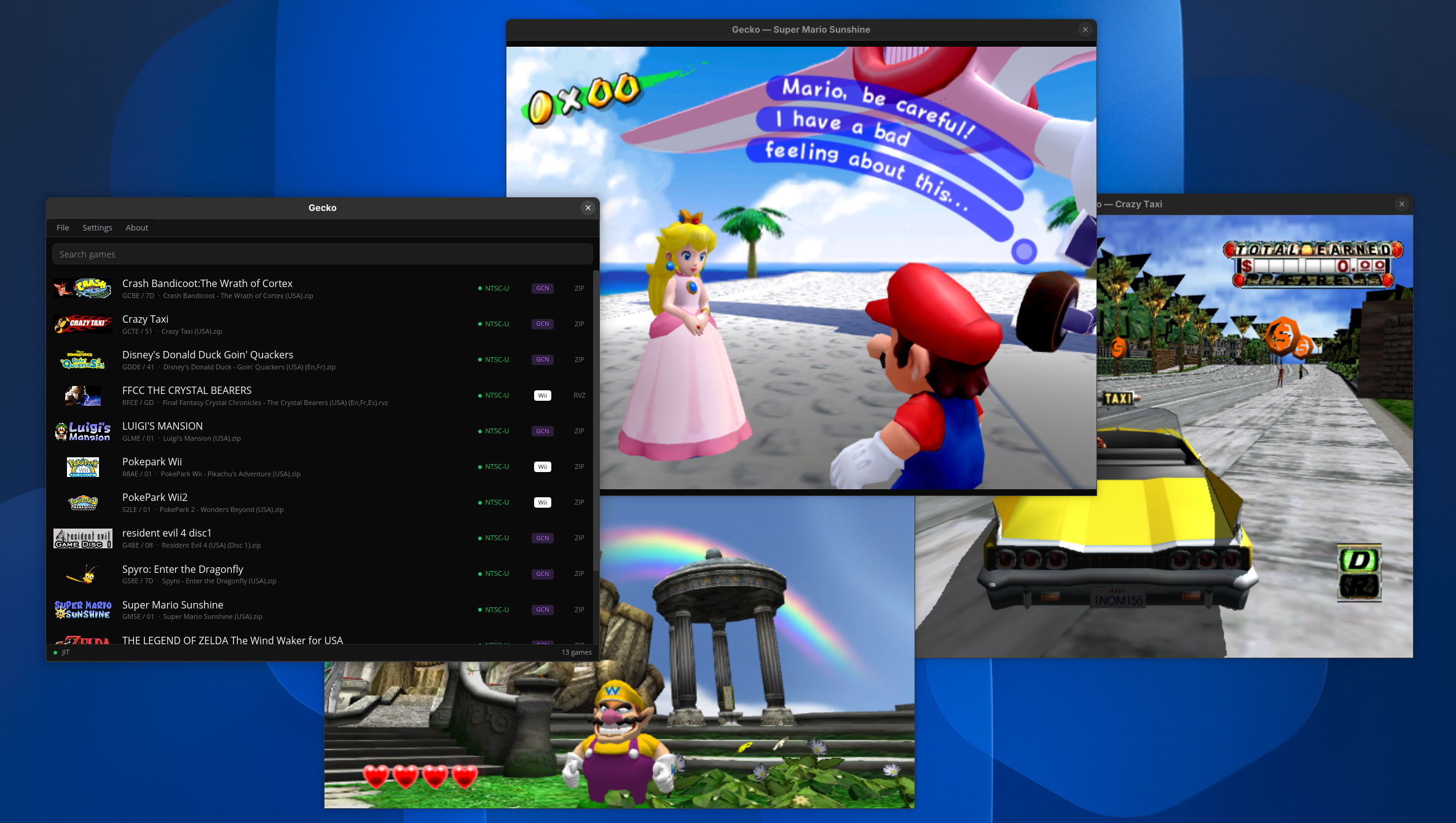Click the GCN badge on Luigi's Mansion row

pos(542,431)
